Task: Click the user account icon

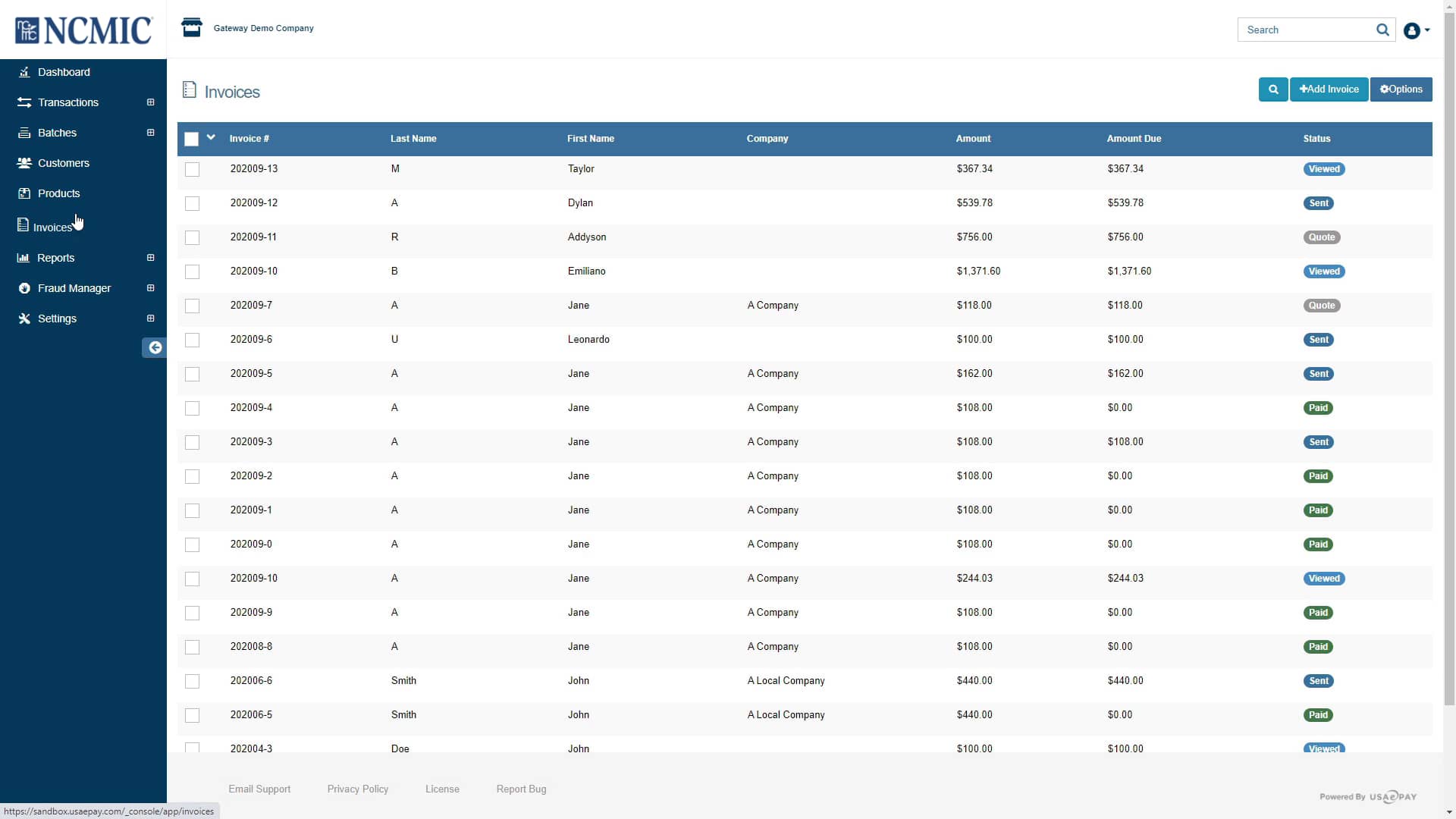Action: tap(1413, 31)
